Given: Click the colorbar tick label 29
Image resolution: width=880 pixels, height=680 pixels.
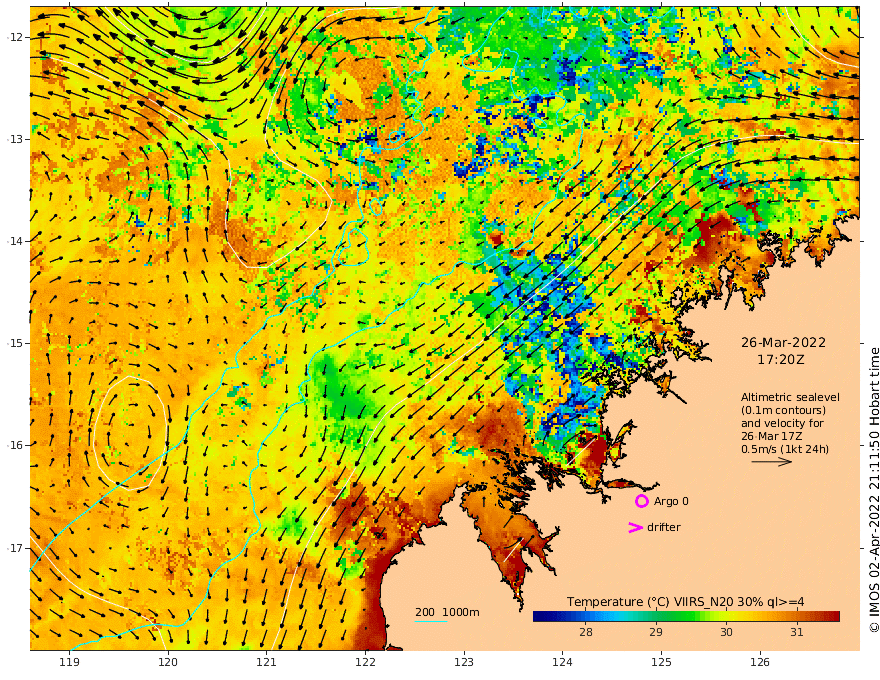Looking at the screenshot, I should coord(656,632).
